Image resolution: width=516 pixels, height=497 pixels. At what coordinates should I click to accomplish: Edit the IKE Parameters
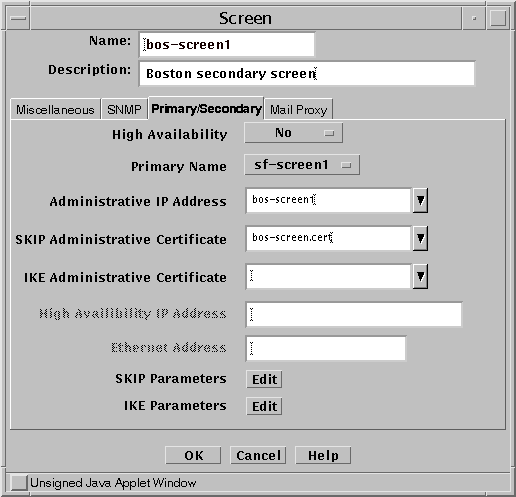point(264,406)
